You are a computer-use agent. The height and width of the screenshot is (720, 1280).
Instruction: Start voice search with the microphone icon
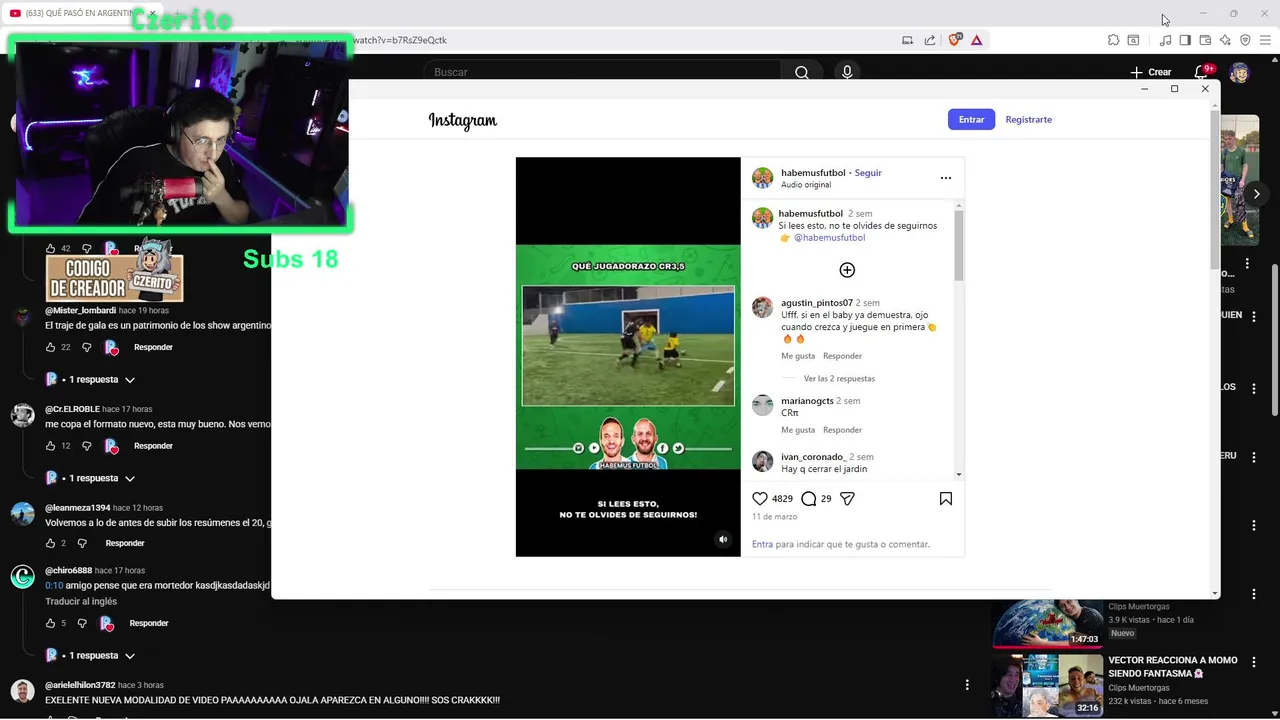pos(847,72)
